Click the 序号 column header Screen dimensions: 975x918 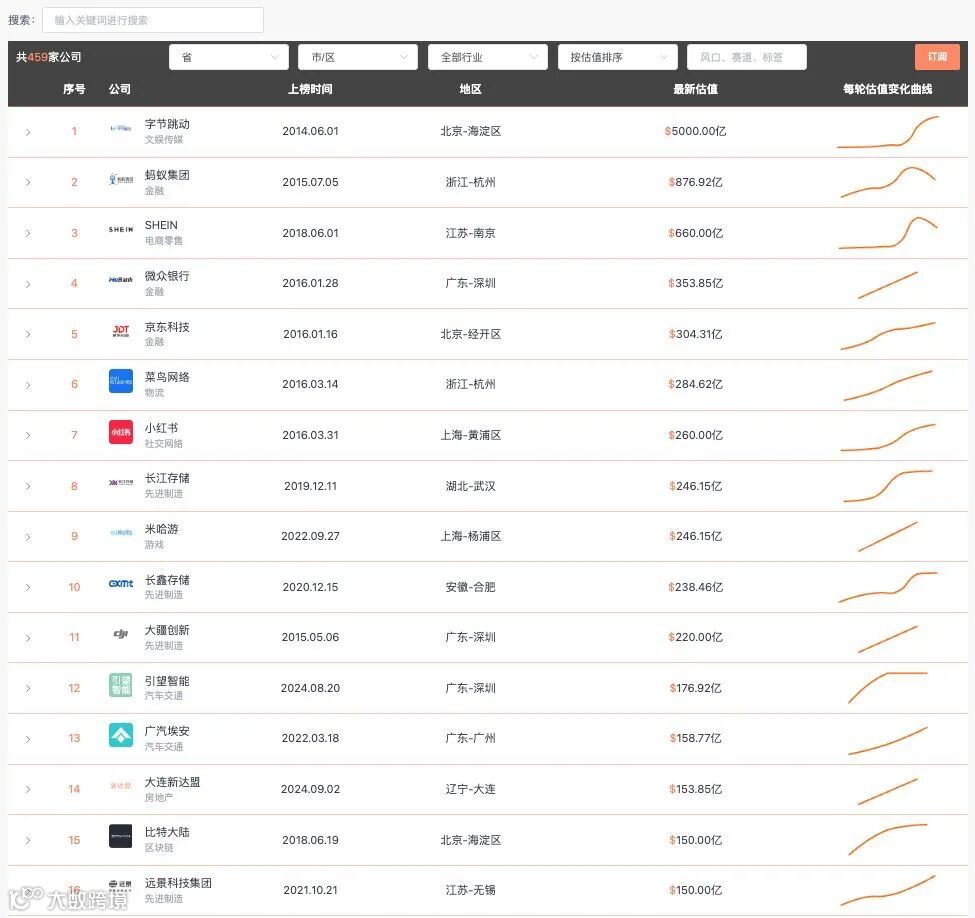74,89
